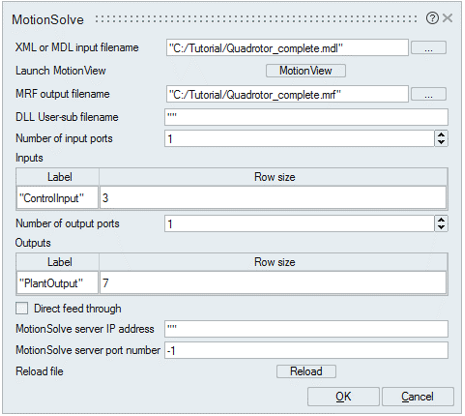Open the help question mark icon

(432, 18)
